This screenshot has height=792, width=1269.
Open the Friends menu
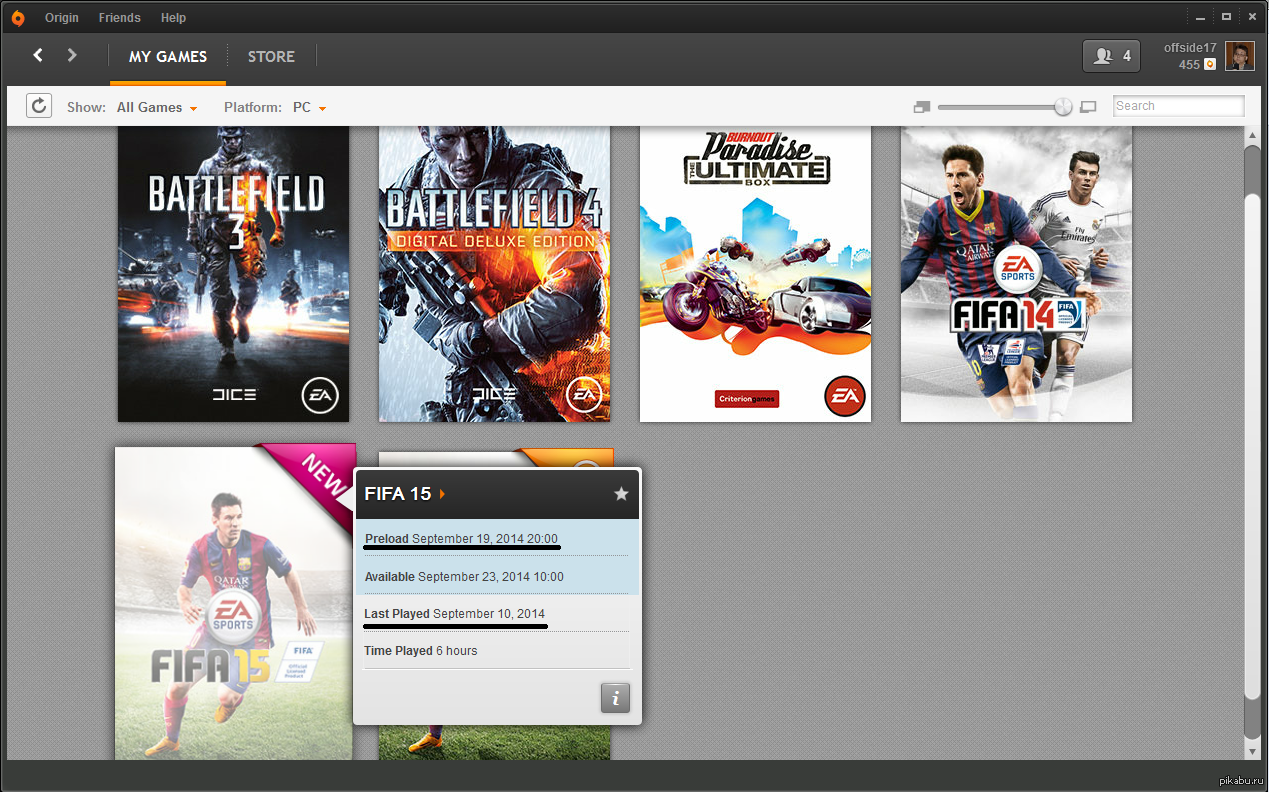120,18
